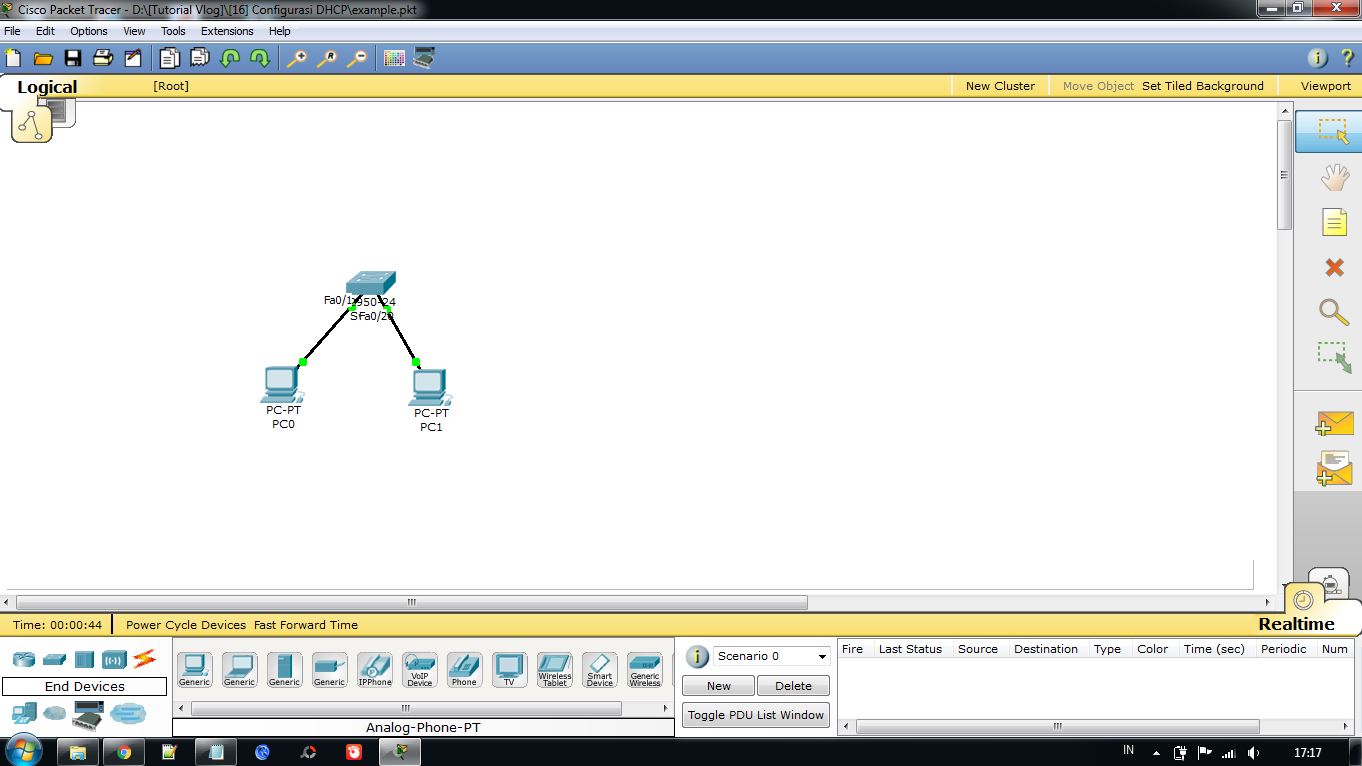
Task: Open the View menu
Action: coord(134,31)
